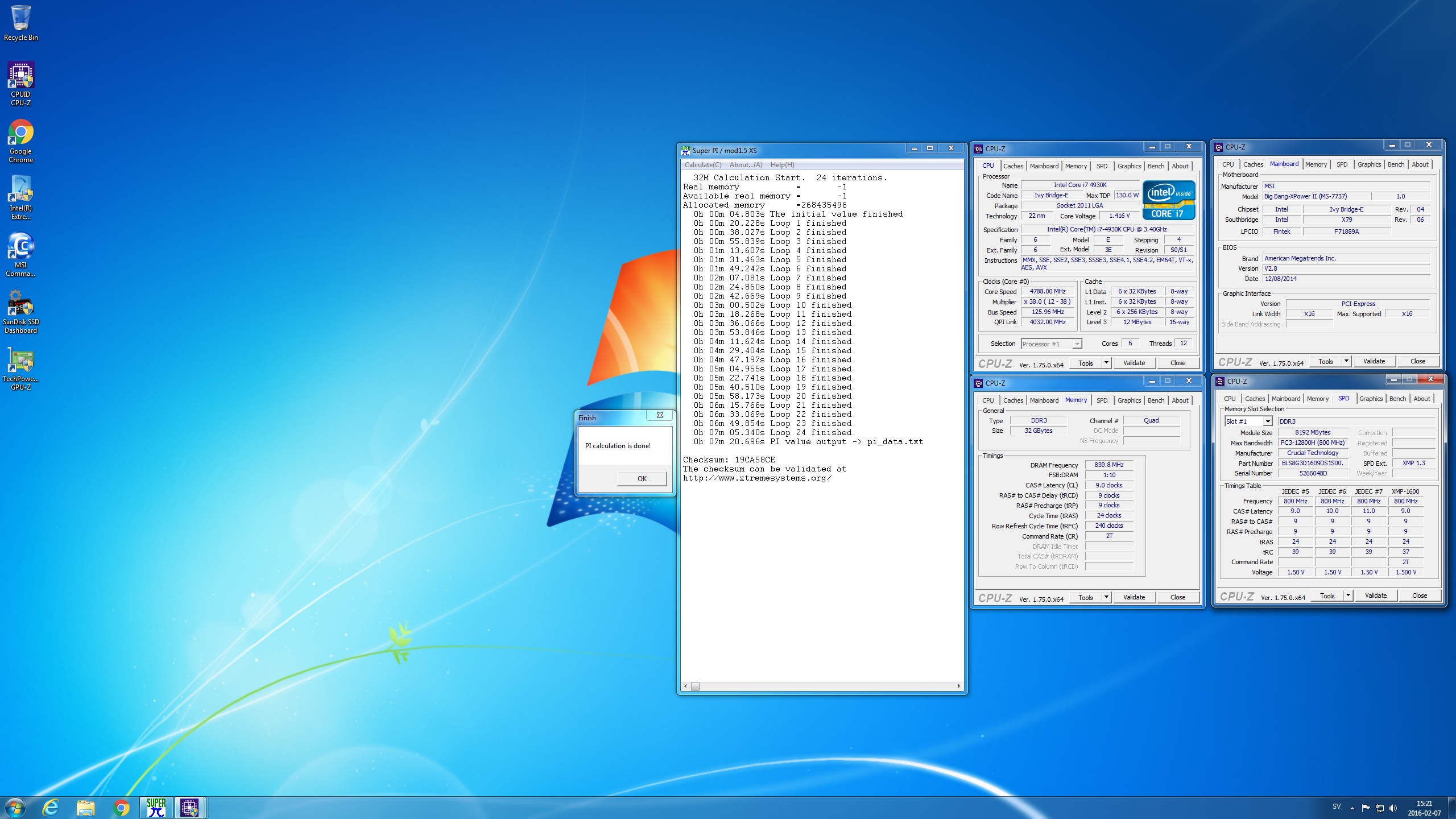Click the Super PI title bar icon
Screen dimensions: 1456x819
point(685,150)
